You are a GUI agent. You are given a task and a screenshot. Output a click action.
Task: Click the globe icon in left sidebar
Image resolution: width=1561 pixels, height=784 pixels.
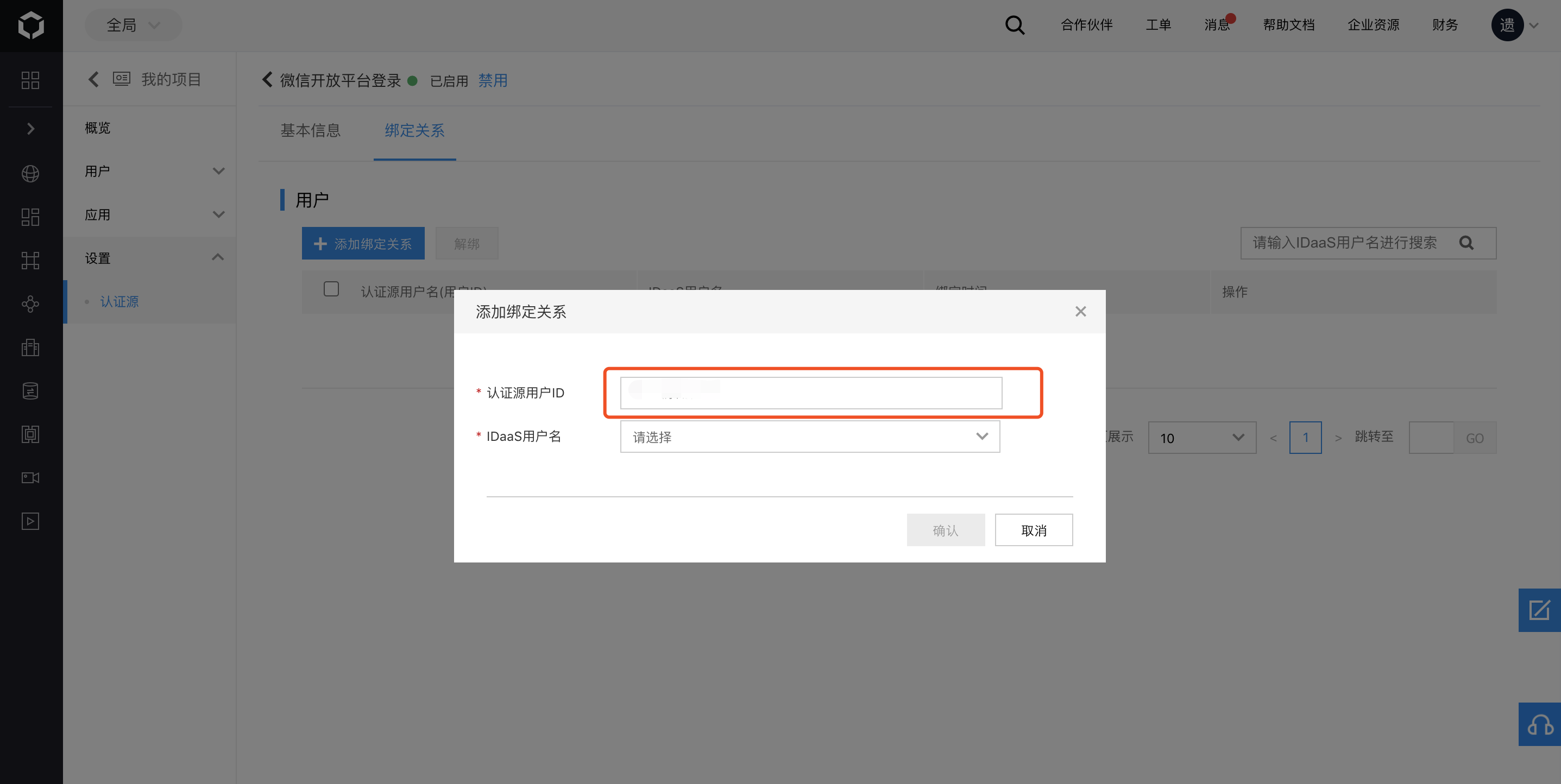coord(30,173)
